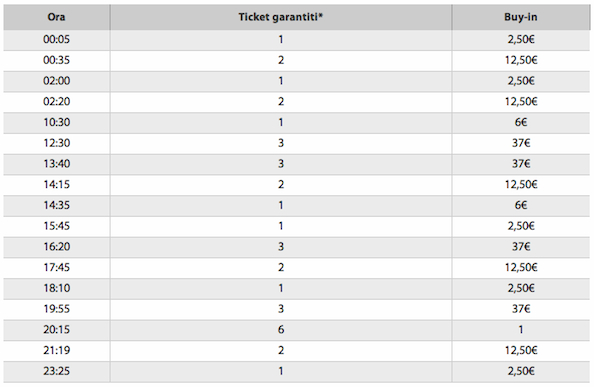Image resolution: width=594 pixels, height=387 pixels.
Task: Click the 13:40 row's 37€ buy-in
Action: click(521, 164)
